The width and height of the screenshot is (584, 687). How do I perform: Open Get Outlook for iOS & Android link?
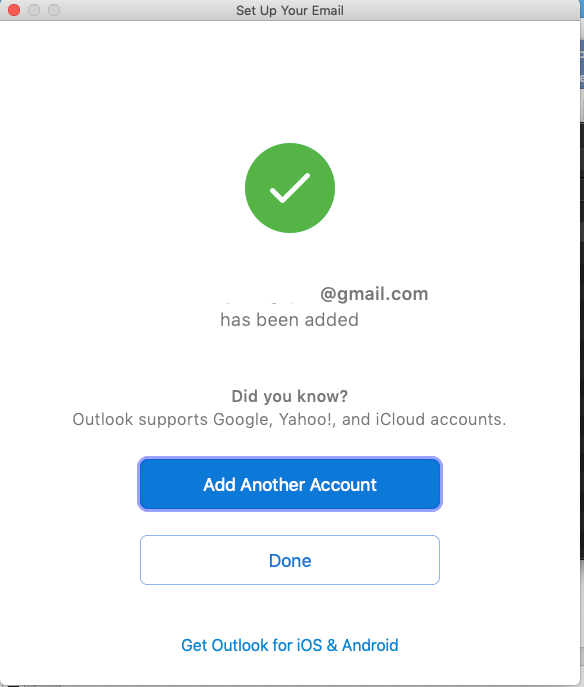pyautogui.click(x=290, y=645)
